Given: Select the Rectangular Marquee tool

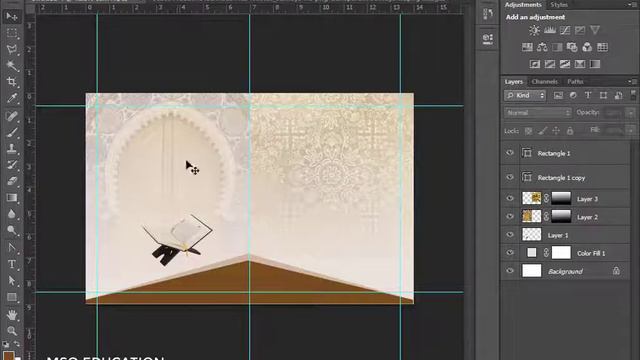Looking at the screenshot, I should (12, 33).
